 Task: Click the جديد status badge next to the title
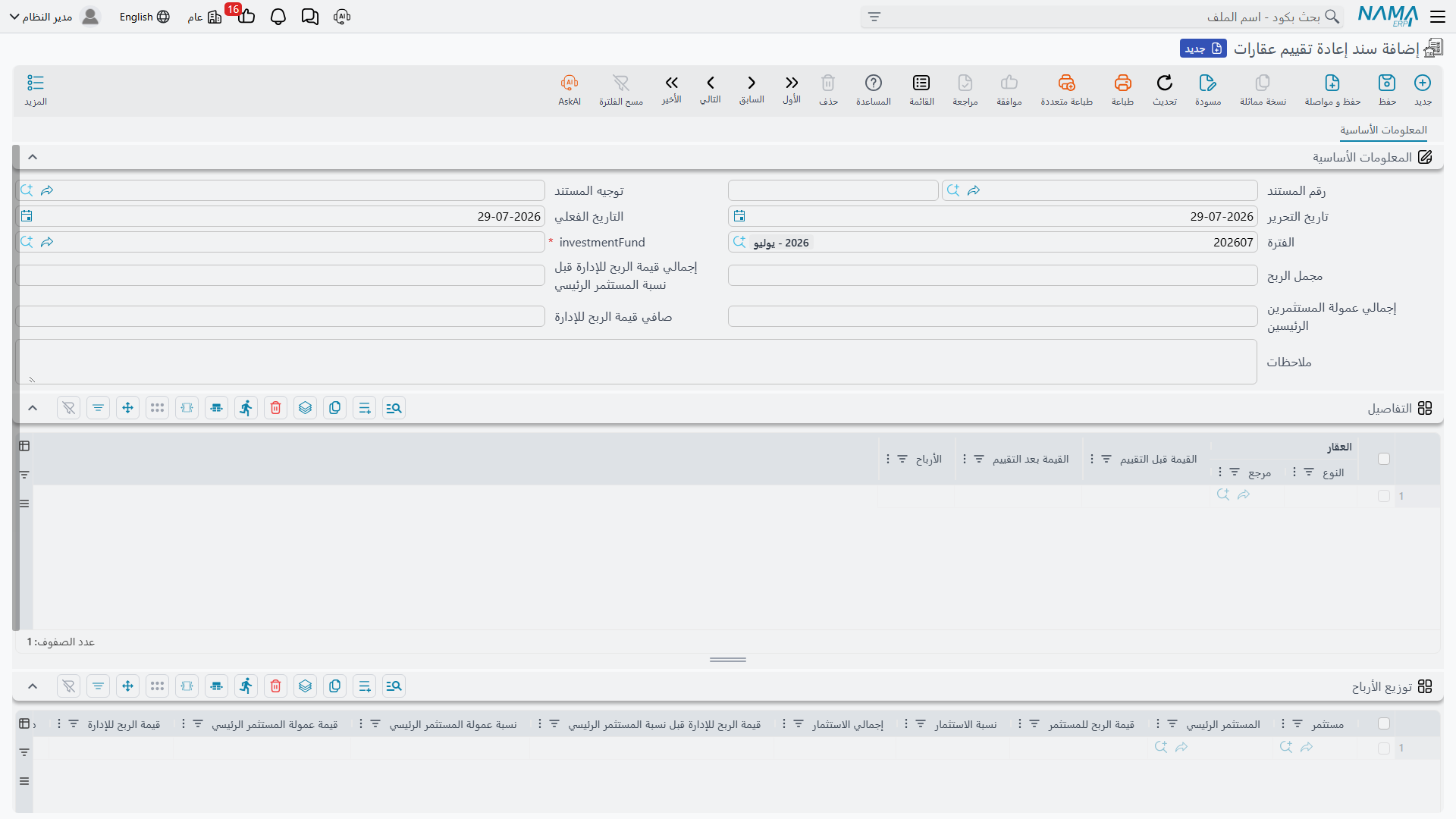(x=1203, y=49)
